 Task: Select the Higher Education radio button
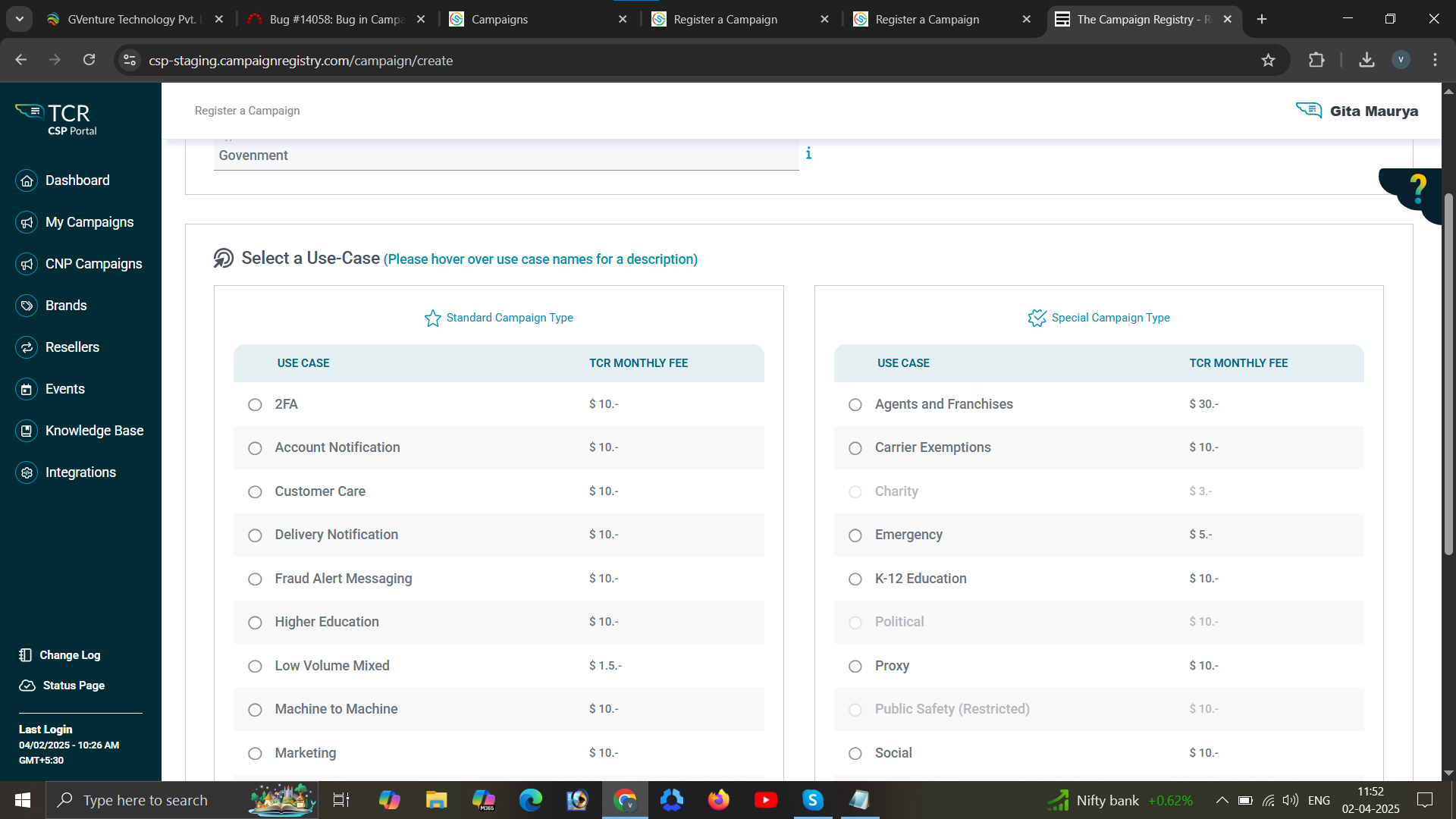point(255,623)
